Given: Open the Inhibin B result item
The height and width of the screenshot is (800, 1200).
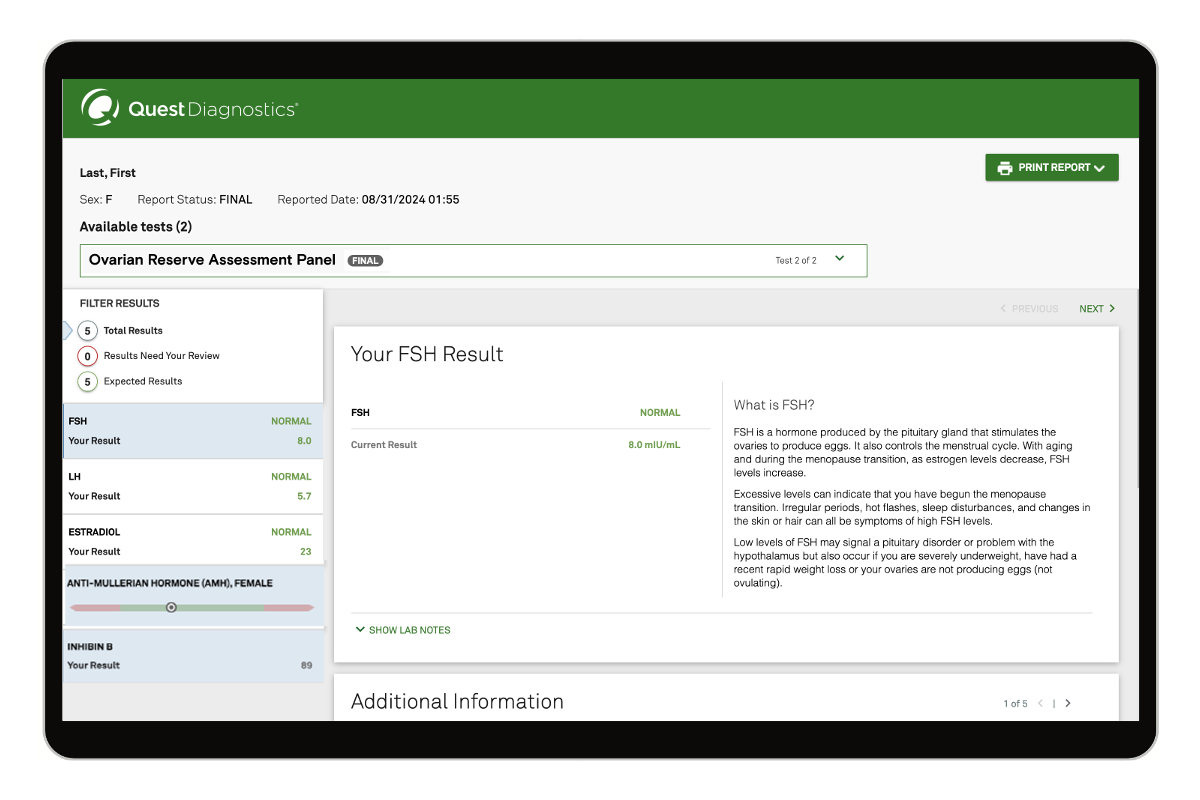Looking at the screenshot, I should coord(192,656).
